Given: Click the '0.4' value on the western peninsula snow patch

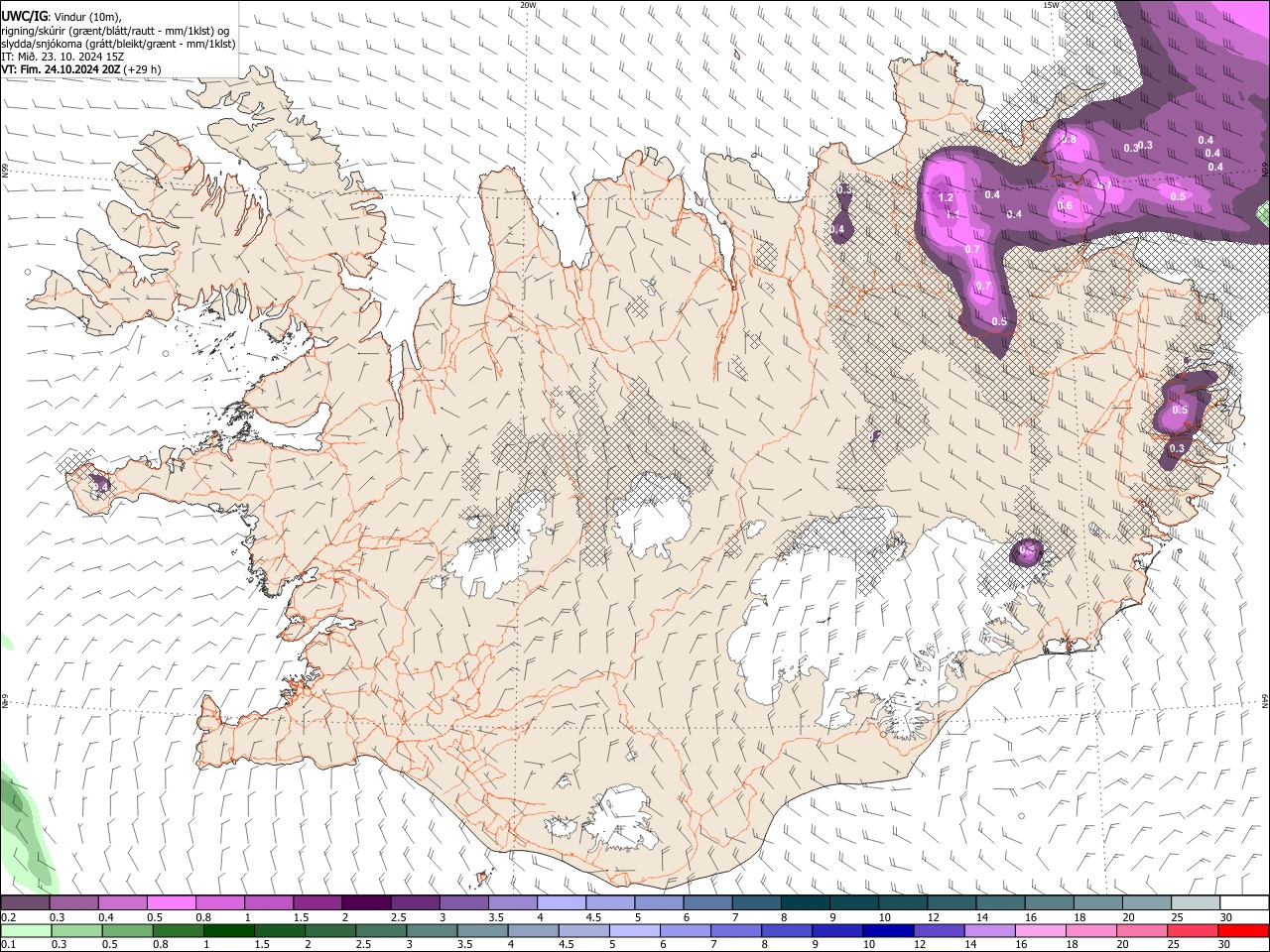Looking at the screenshot, I should [x=100, y=485].
